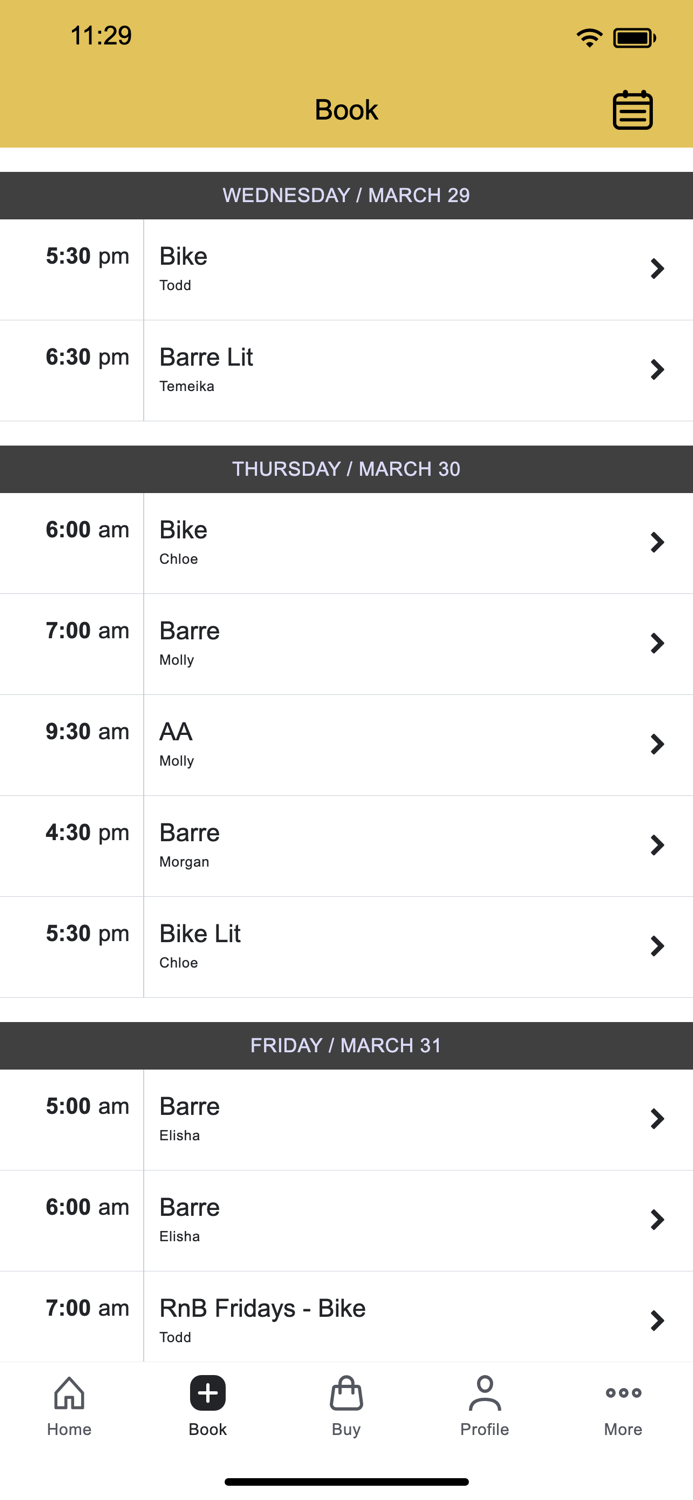Select the Home icon in bottom navigation
Viewport: 693px width, 1500px height.
click(68, 1404)
